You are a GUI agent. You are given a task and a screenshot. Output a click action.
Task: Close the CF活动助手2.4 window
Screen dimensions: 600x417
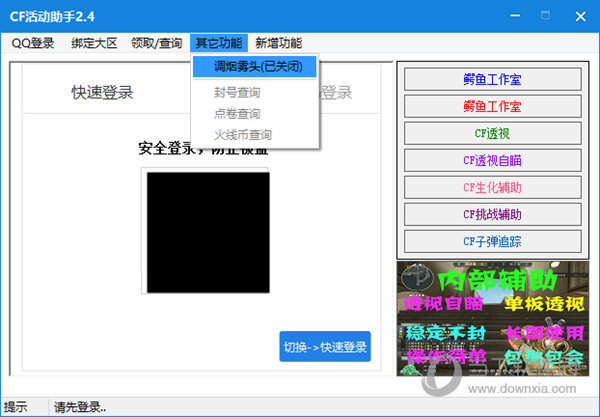tap(580, 16)
